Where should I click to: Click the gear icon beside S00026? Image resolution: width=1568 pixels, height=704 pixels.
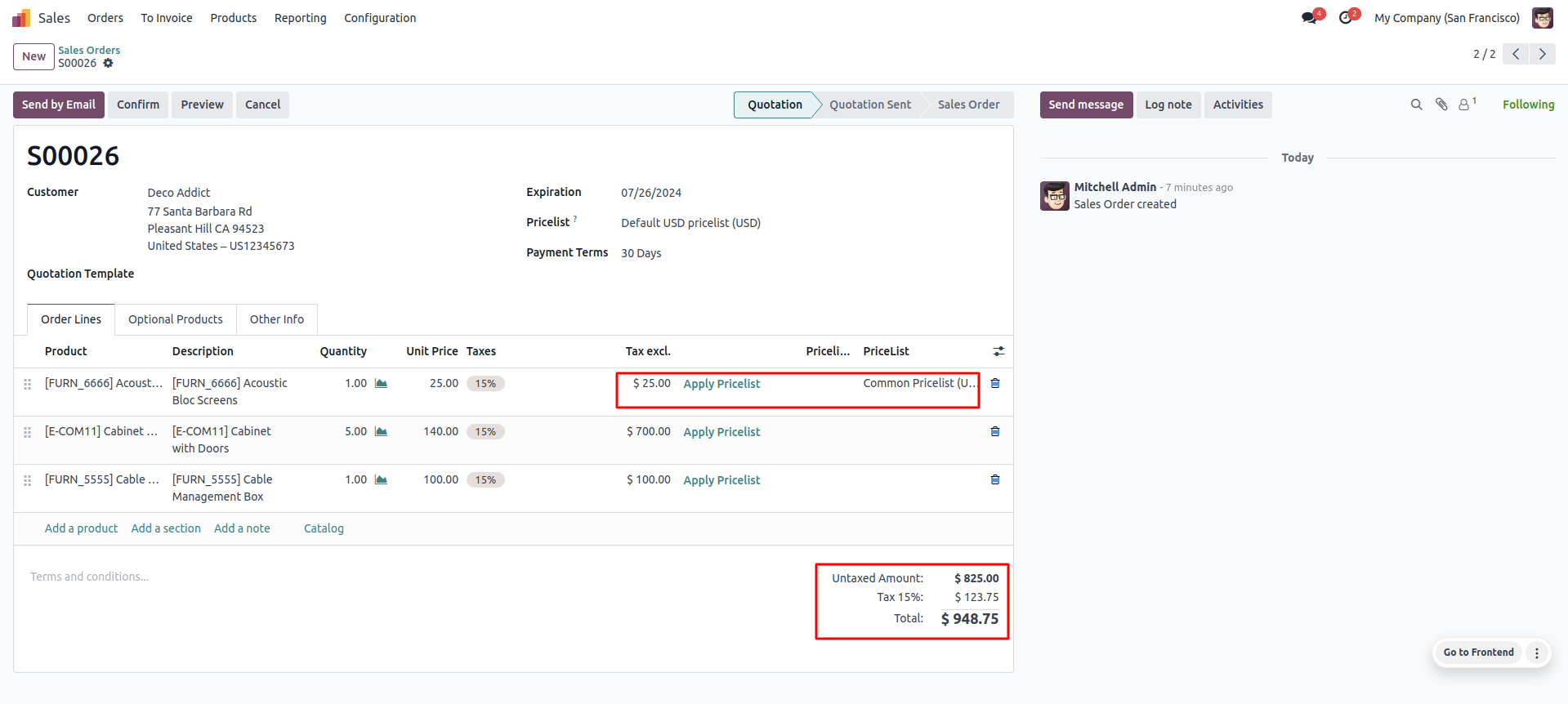(x=108, y=63)
